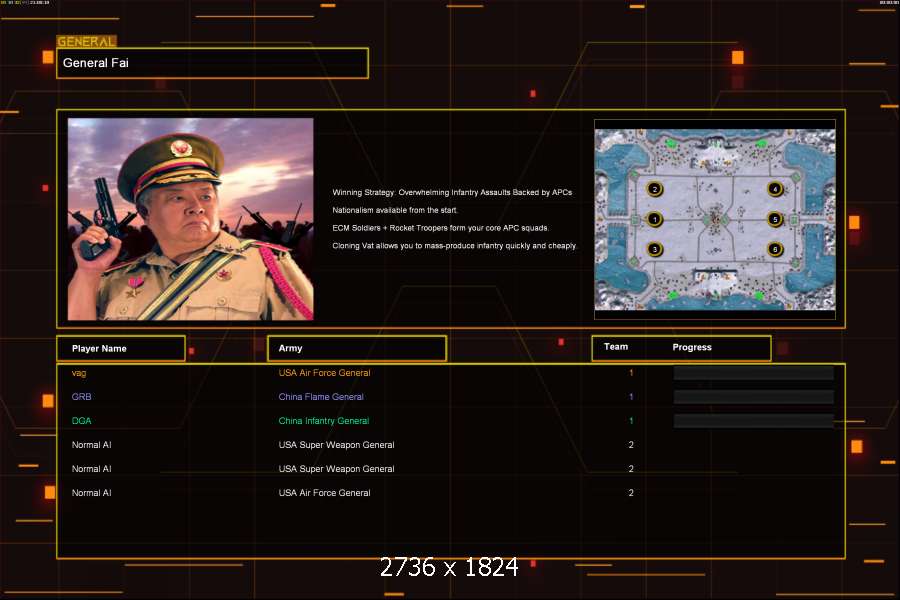Click GRB's loading progress bar
900x600 pixels.
coord(754,397)
